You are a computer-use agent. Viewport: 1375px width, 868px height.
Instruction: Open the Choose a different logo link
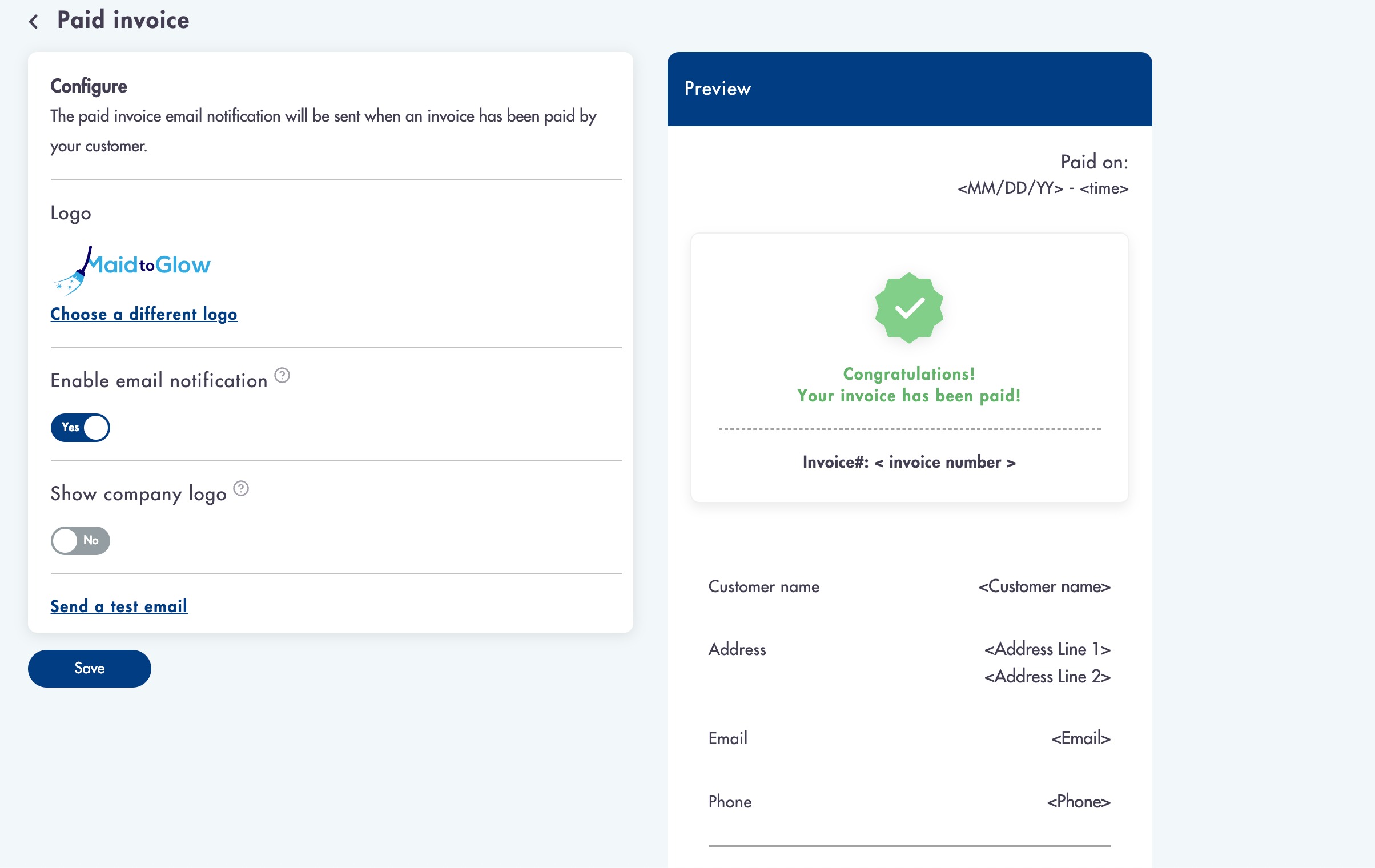[x=144, y=314]
